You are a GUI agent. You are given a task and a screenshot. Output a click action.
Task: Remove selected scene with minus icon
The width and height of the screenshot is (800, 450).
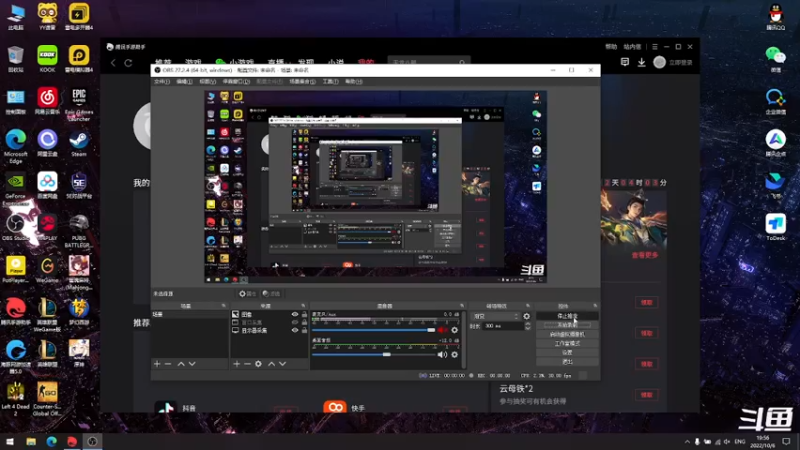pyautogui.click(x=168, y=364)
